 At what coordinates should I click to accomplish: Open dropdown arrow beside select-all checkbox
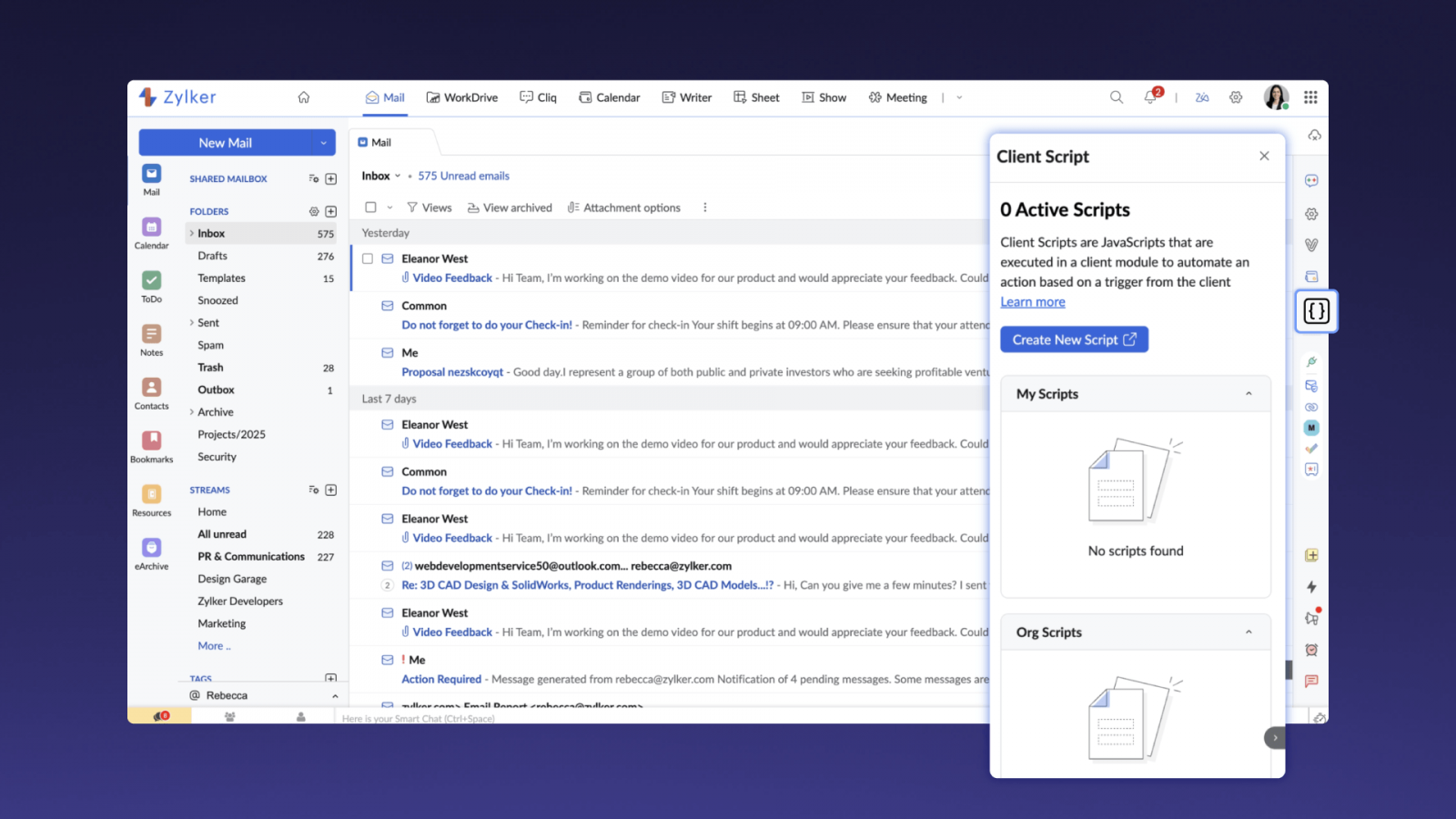tap(389, 207)
